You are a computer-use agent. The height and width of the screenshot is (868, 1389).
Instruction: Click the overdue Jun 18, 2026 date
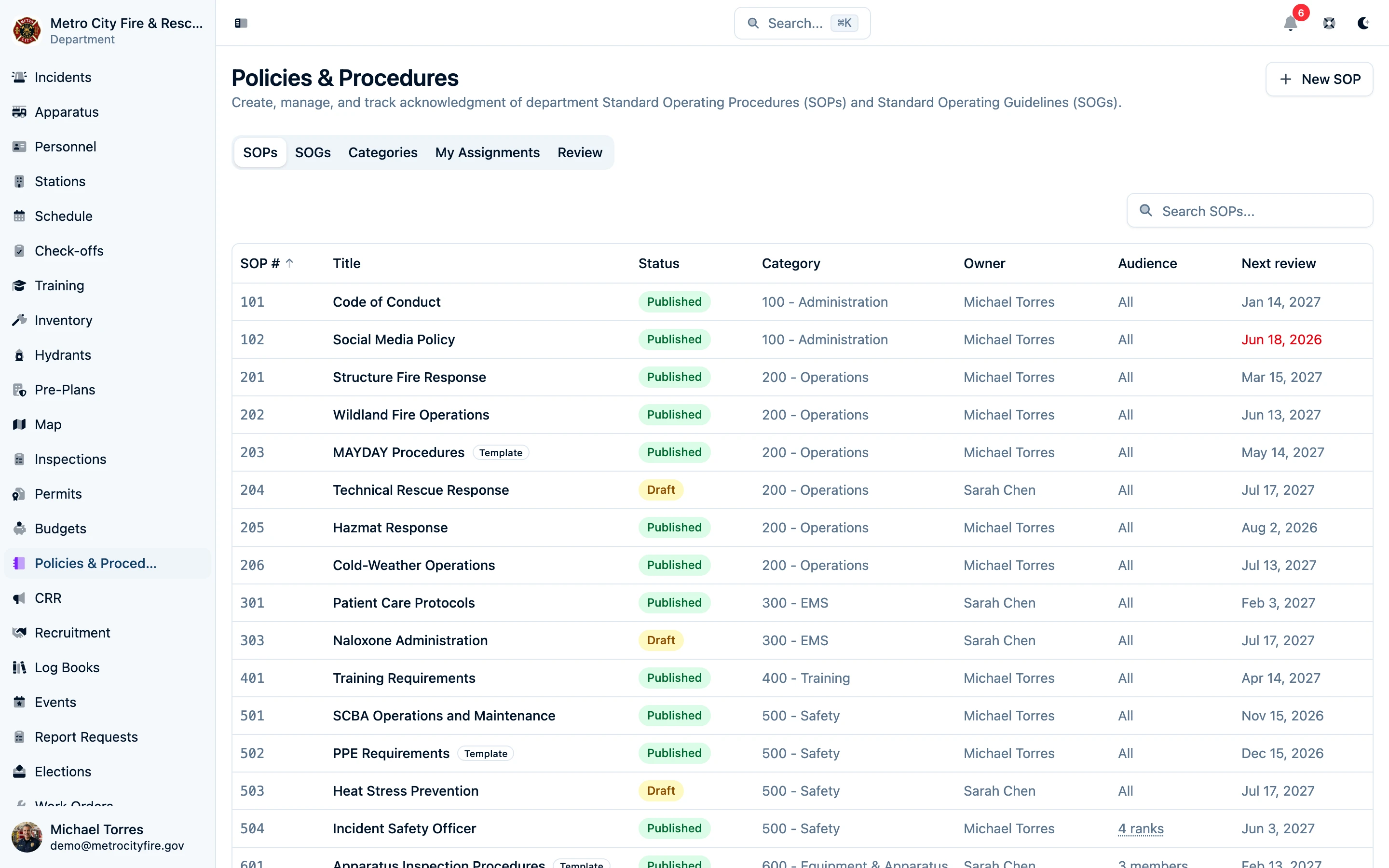point(1281,339)
